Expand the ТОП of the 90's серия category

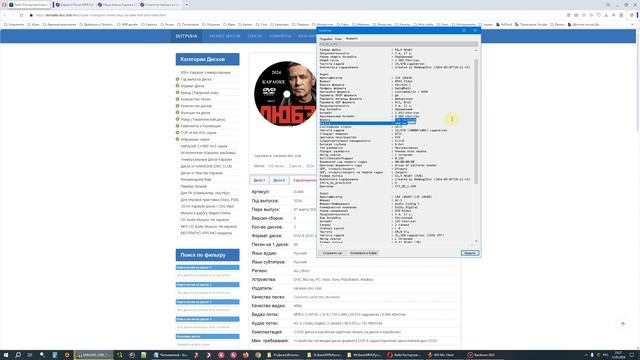[178, 133]
